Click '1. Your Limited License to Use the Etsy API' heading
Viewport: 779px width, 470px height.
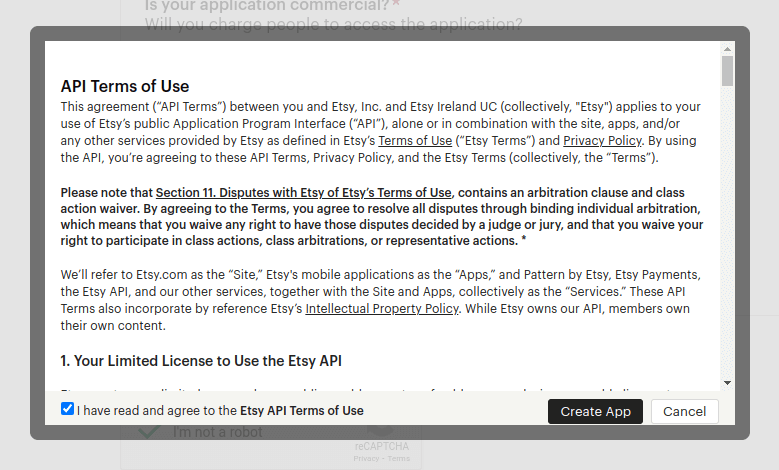tap(201, 361)
